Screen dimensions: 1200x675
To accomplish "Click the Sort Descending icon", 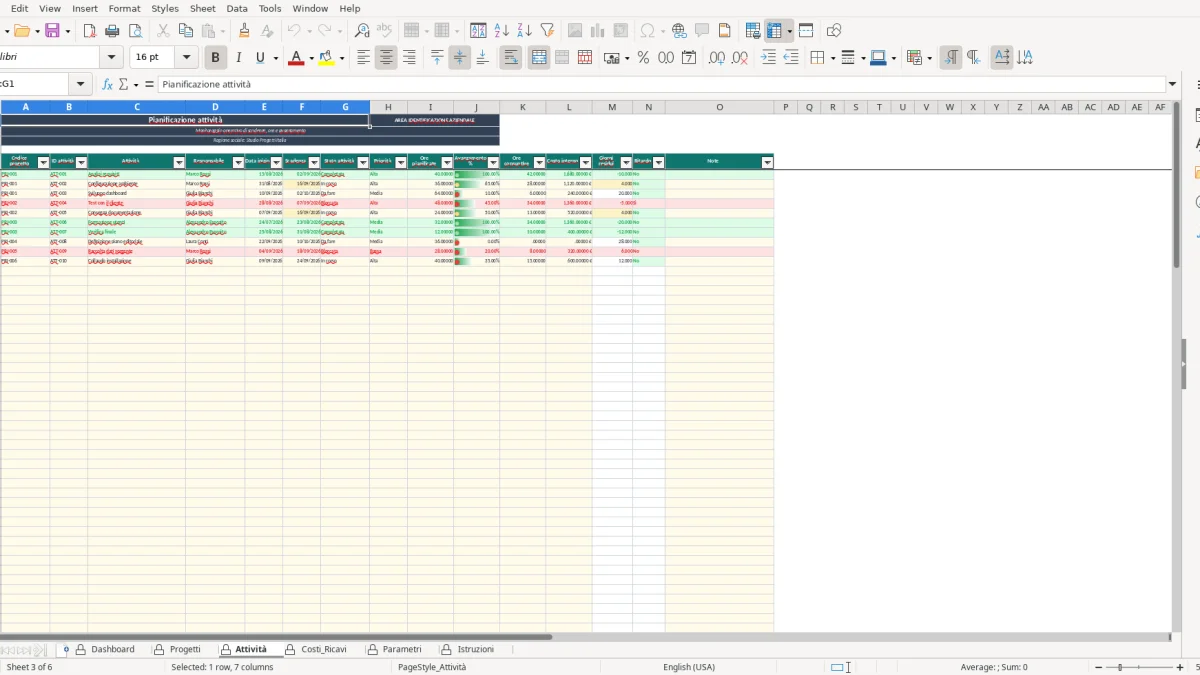I will [x=524, y=31].
